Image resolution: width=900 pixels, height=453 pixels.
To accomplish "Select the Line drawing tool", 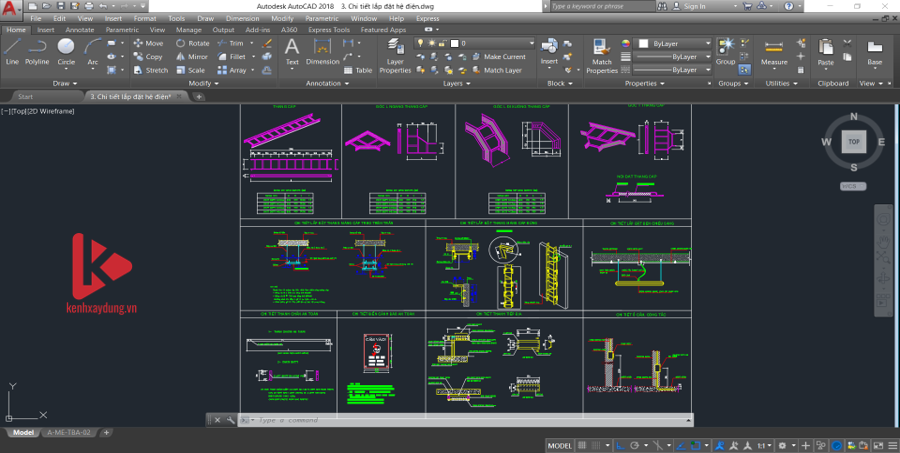I will pos(12,51).
